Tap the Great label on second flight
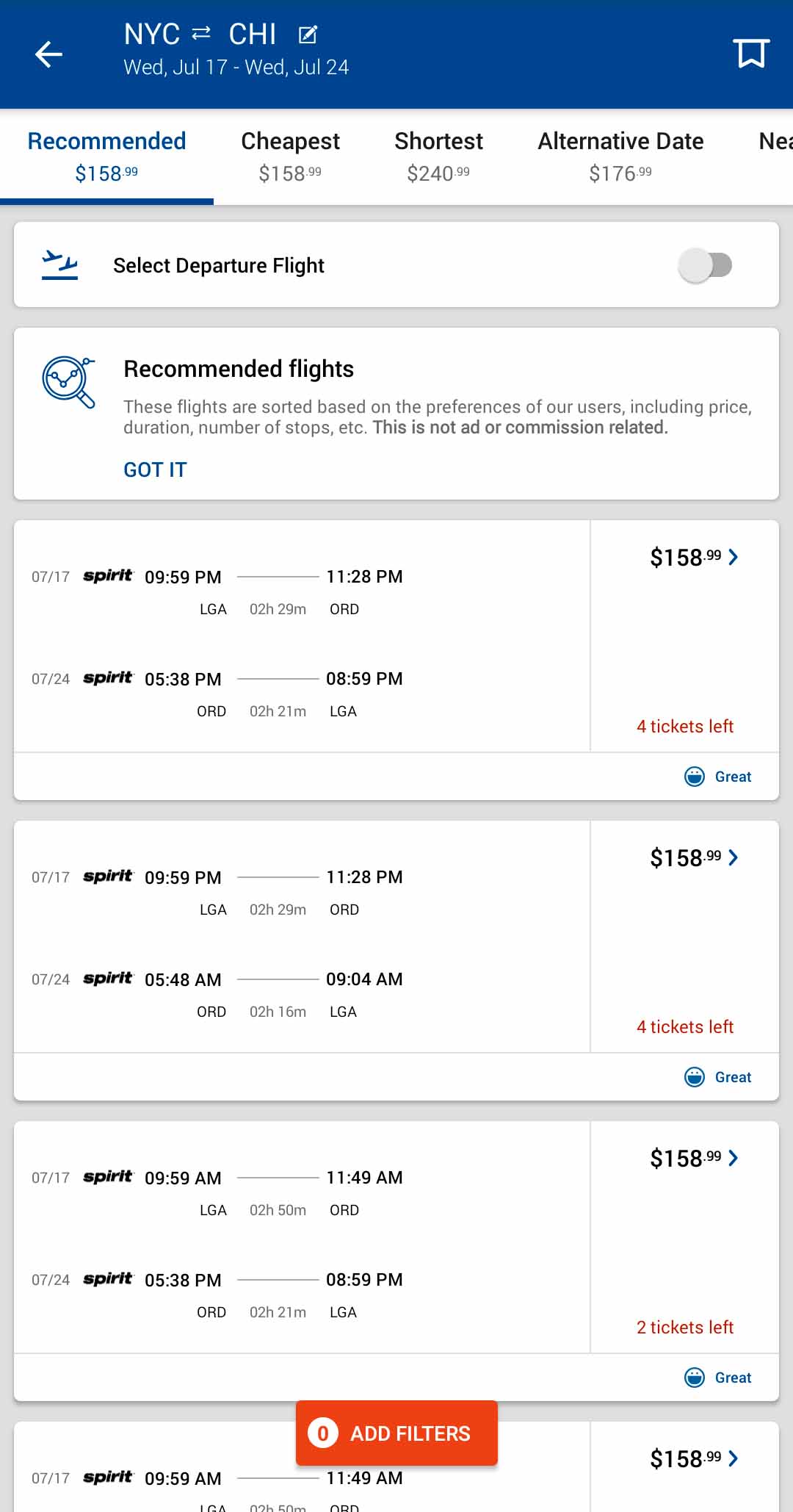The width and height of the screenshot is (793, 1512). point(733,1077)
